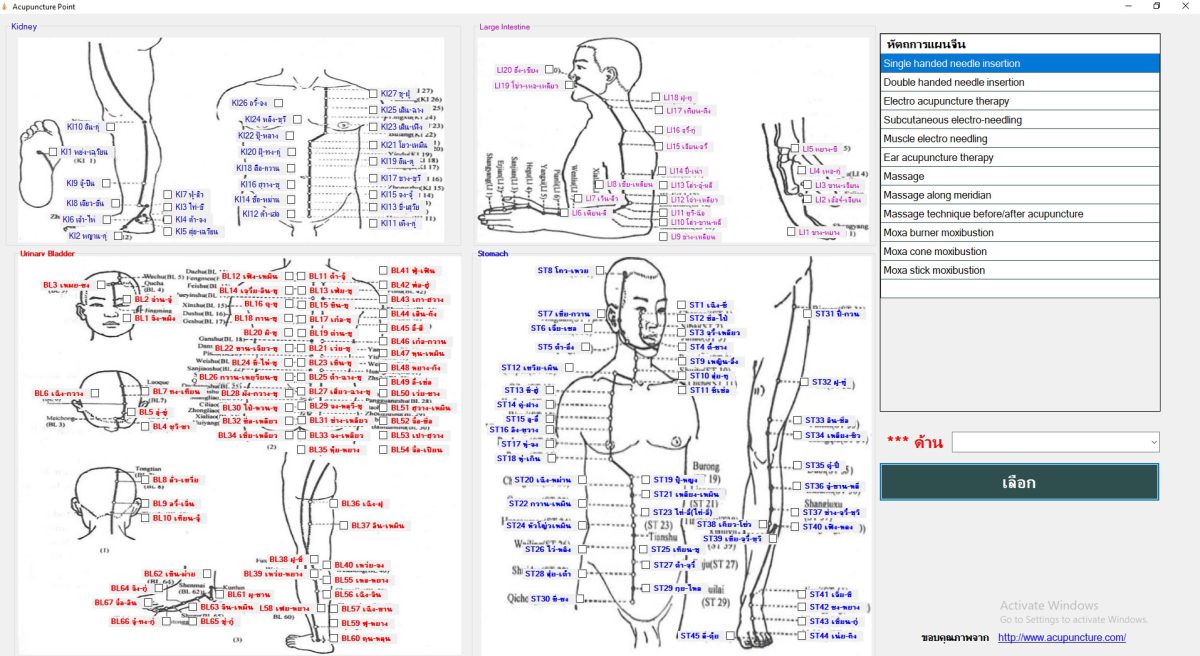Screen dimensions: 1200x656
Task: Click the empty row below Moxa stick moxibustion
Action: click(x=1020, y=288)
